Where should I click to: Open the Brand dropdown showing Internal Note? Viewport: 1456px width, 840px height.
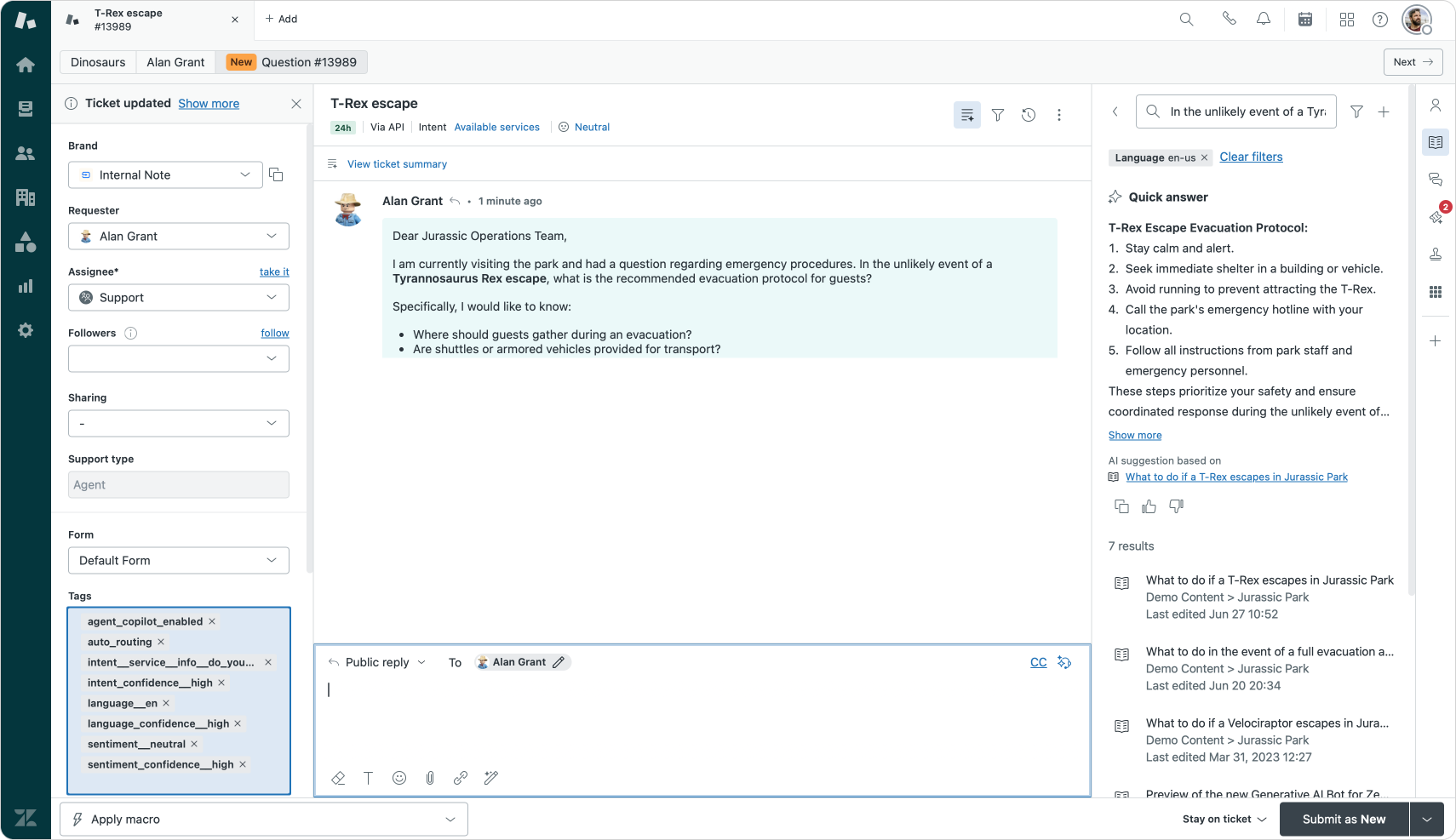pyautogui.click(x=165, y=175)
